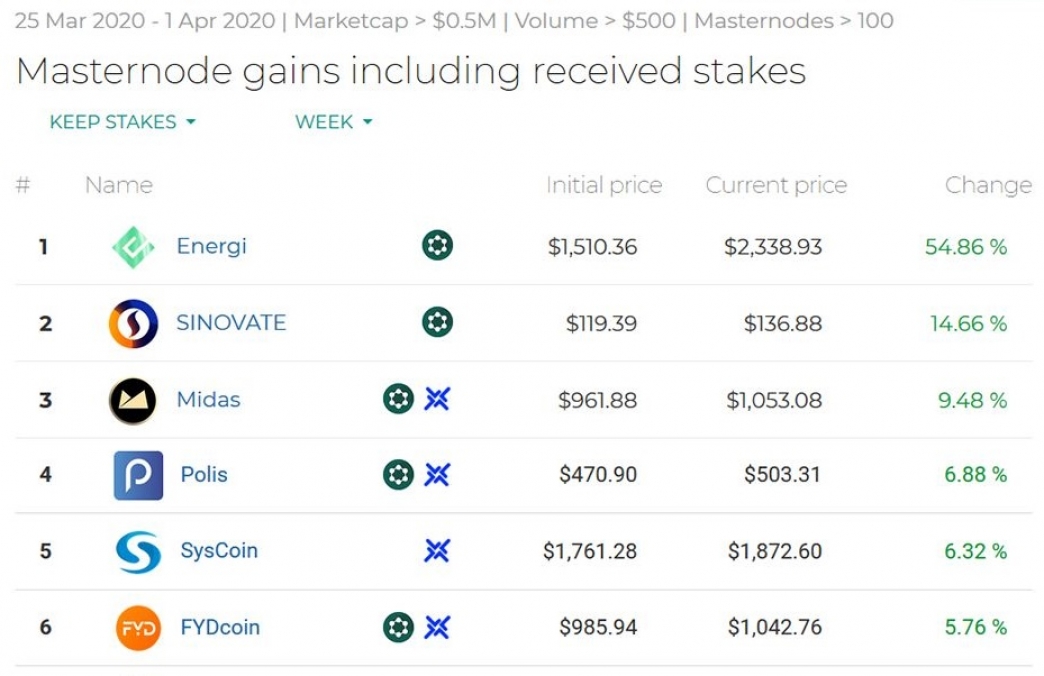Click the green hosting icon in Energi row
Screen dimensions: 1044x676
tap(437, 245)
